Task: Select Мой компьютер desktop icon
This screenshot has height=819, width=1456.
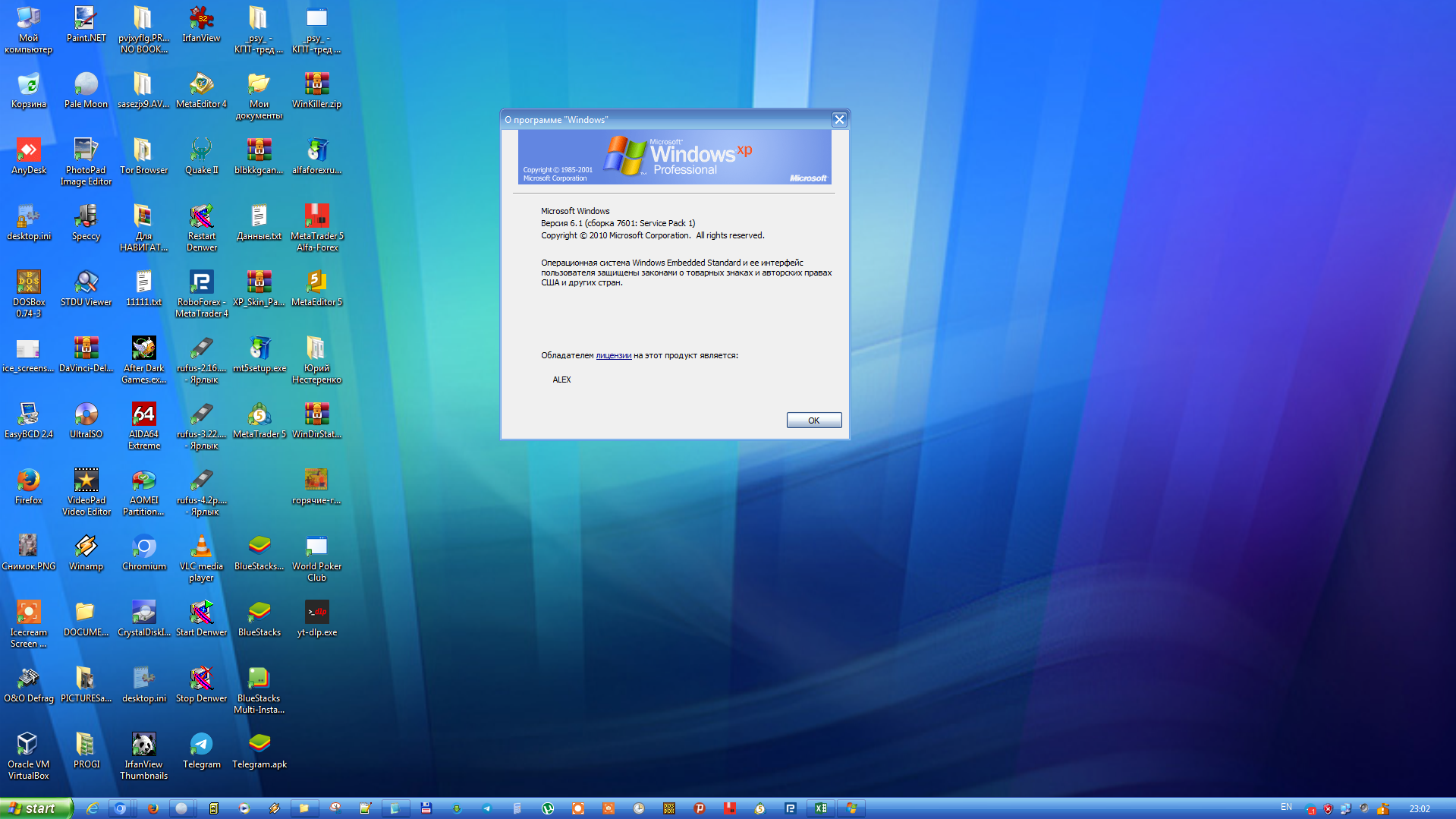Action: pyautogui.click(x=29, y=30)
